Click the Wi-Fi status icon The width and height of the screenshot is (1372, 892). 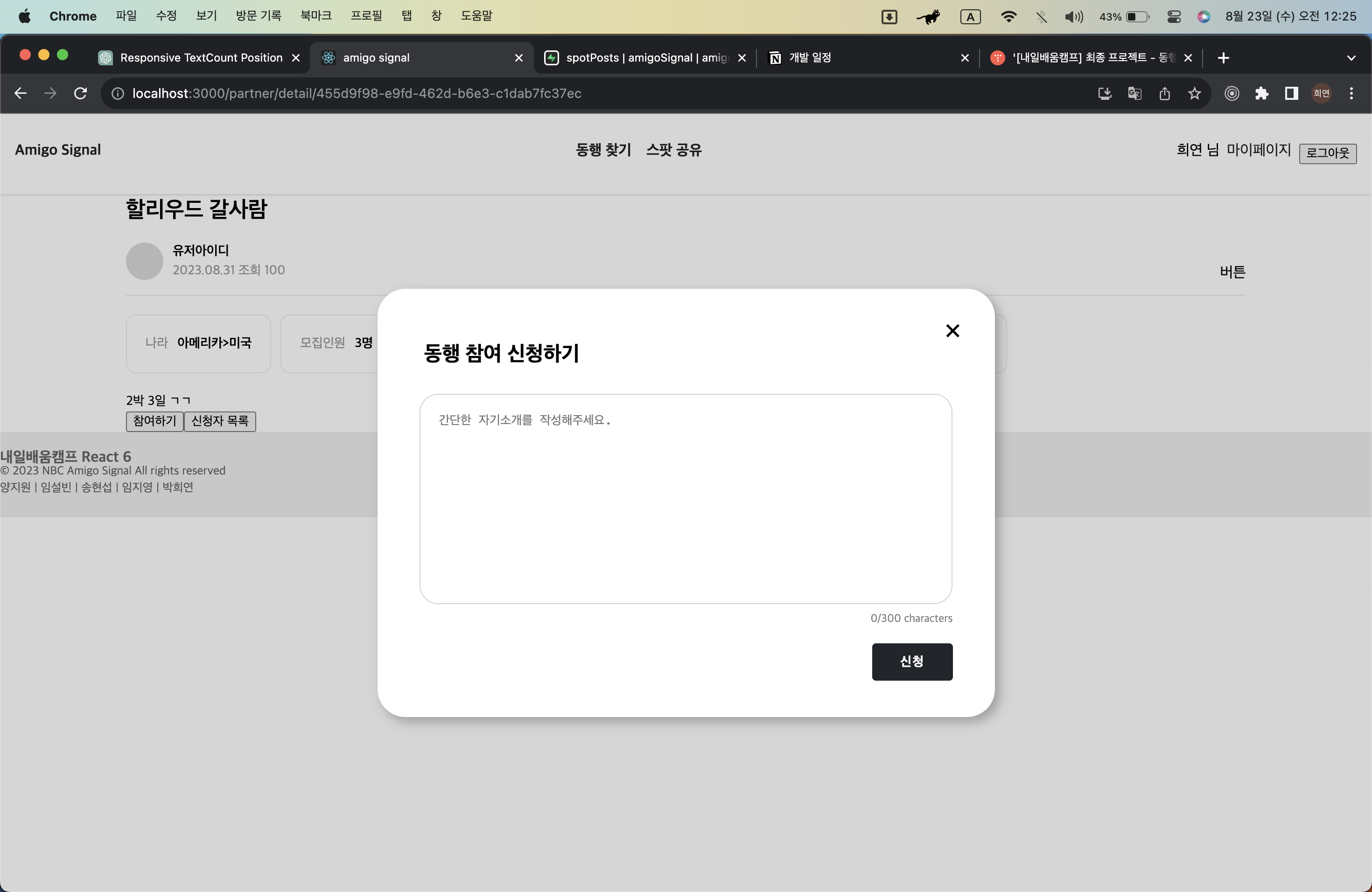point(1008,17)
